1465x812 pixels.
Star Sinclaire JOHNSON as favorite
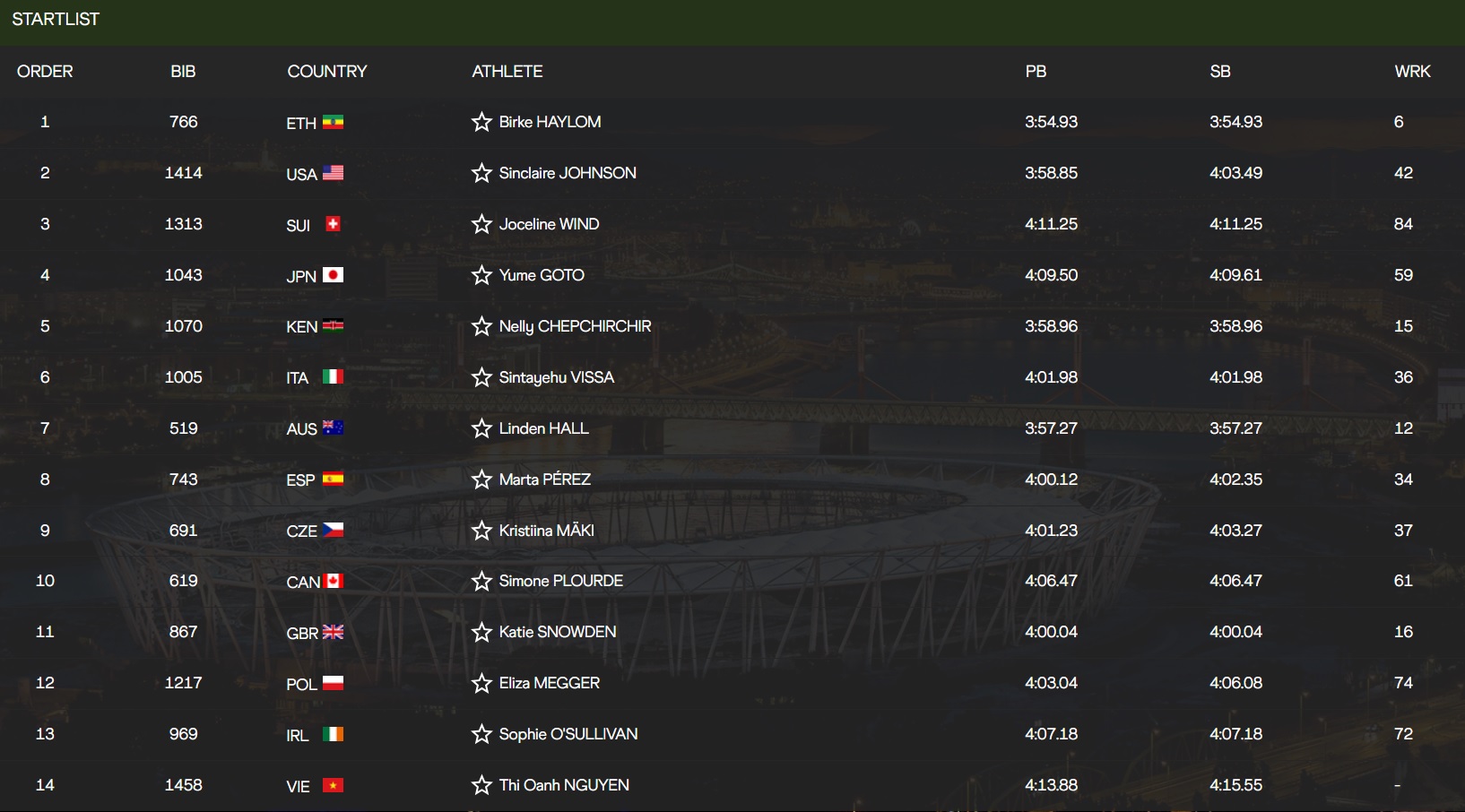pos(481,173)
